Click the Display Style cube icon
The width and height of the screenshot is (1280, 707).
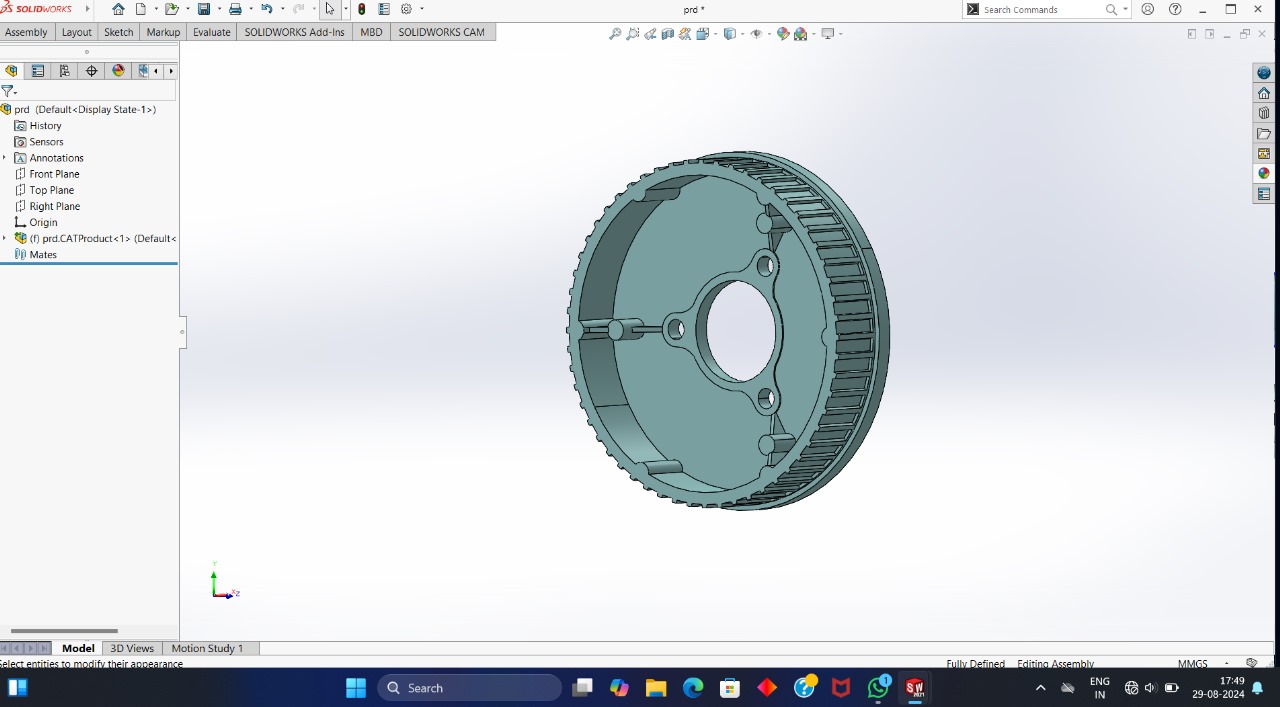point(729,34)
